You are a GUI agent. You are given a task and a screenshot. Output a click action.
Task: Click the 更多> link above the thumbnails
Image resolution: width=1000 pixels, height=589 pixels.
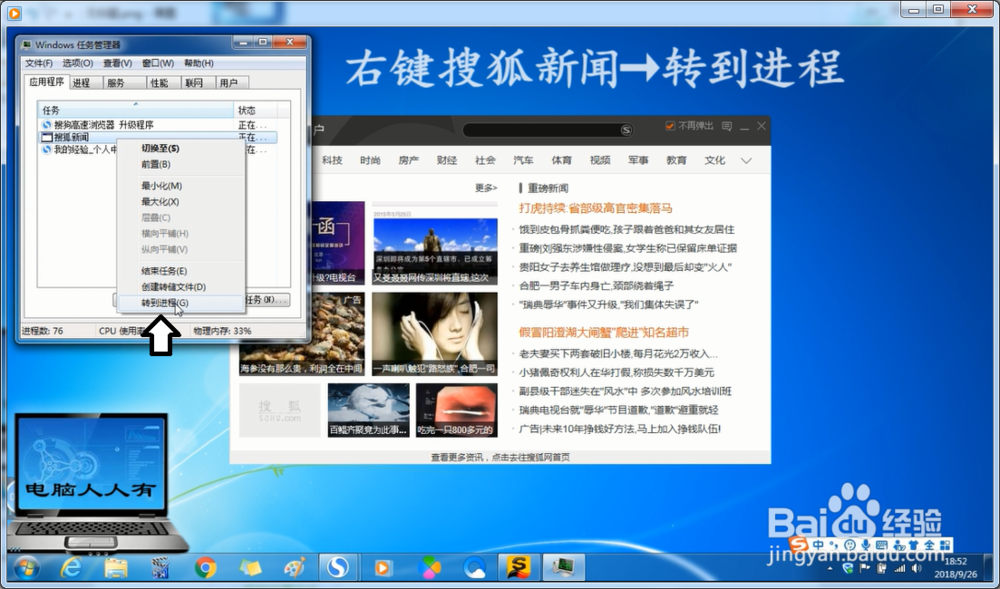click(x=486, y=188)
